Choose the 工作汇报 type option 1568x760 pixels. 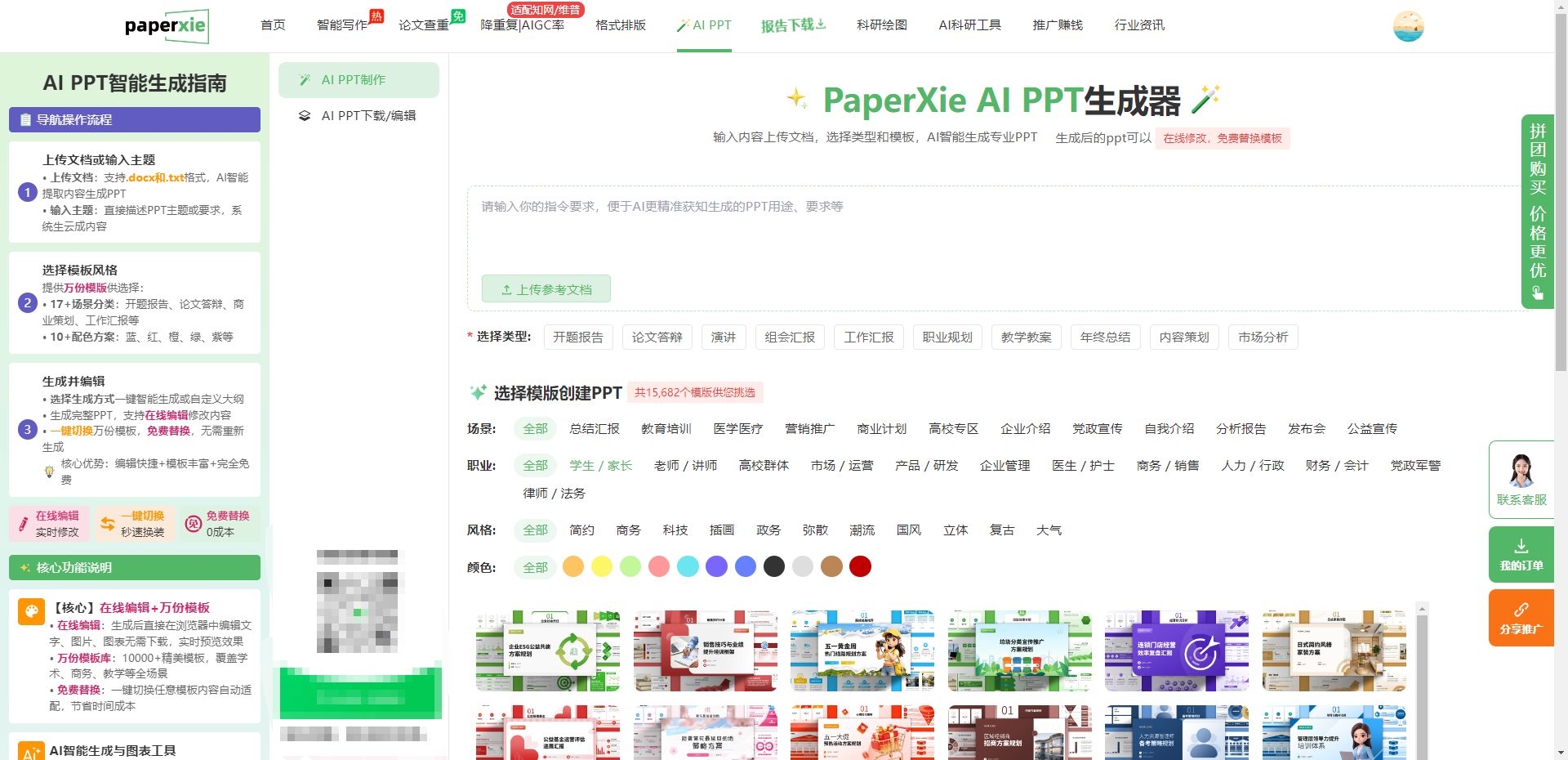[x=869, y=338]
